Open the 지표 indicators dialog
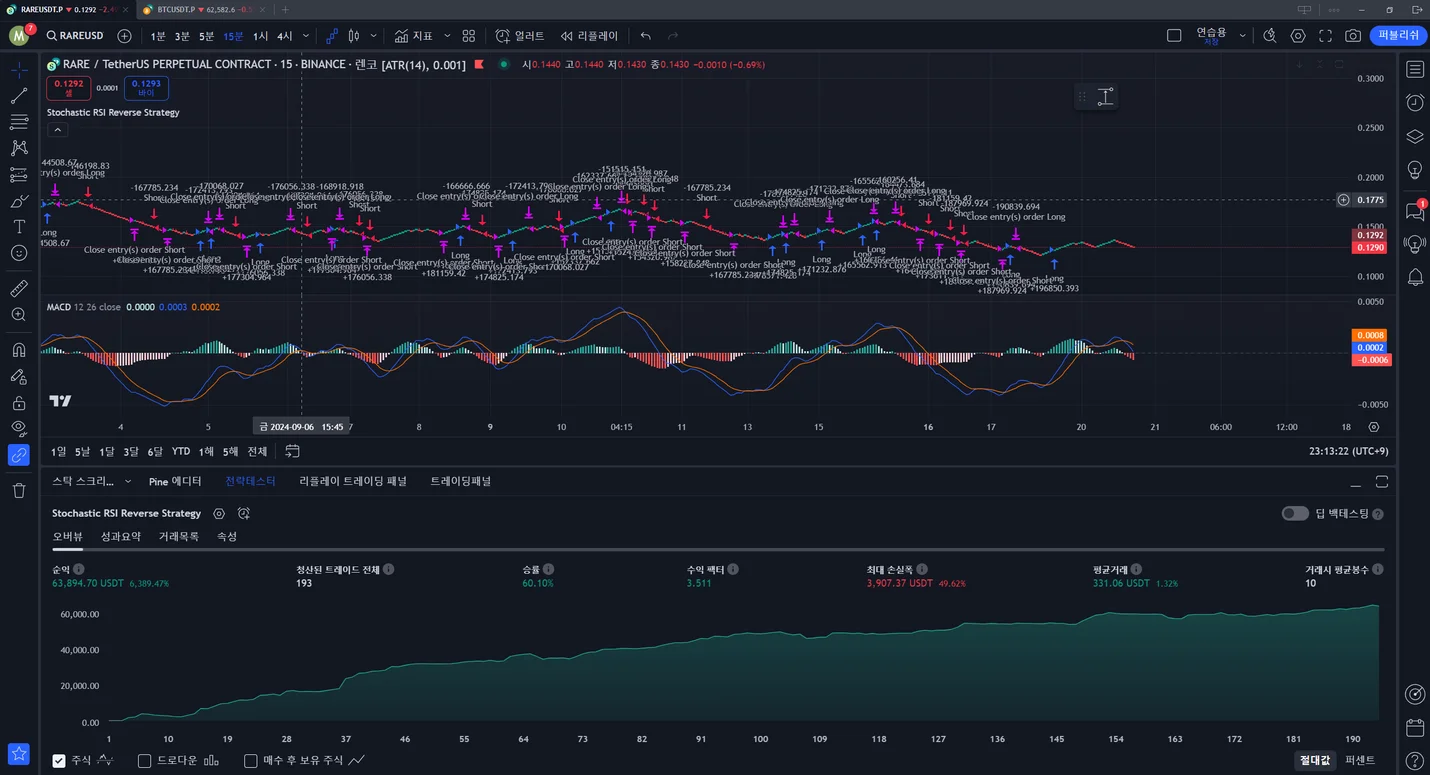Viewport: 1430px width, 775px height. (414, 36)
